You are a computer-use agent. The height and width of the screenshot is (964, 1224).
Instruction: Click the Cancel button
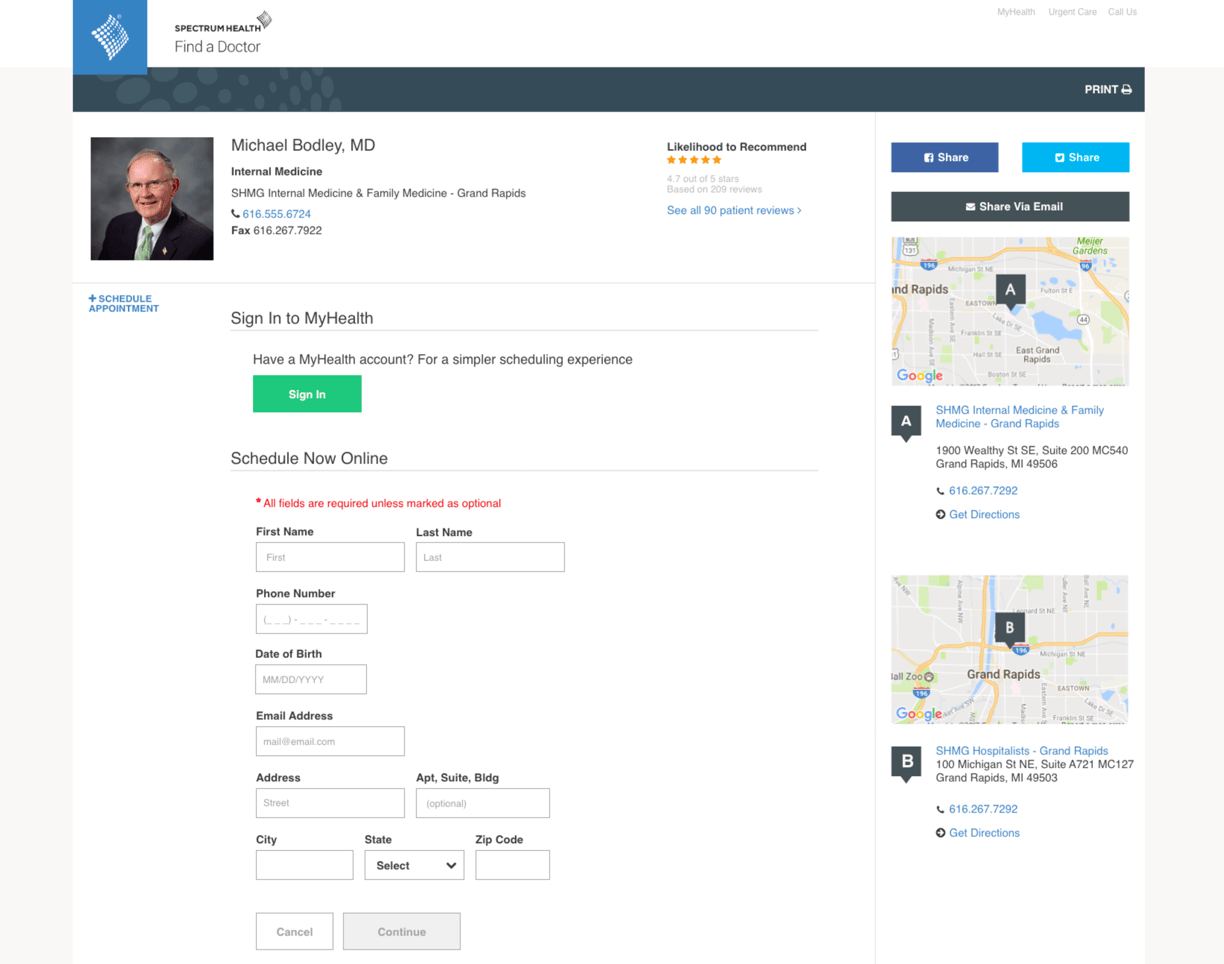(x=294, y=931)
